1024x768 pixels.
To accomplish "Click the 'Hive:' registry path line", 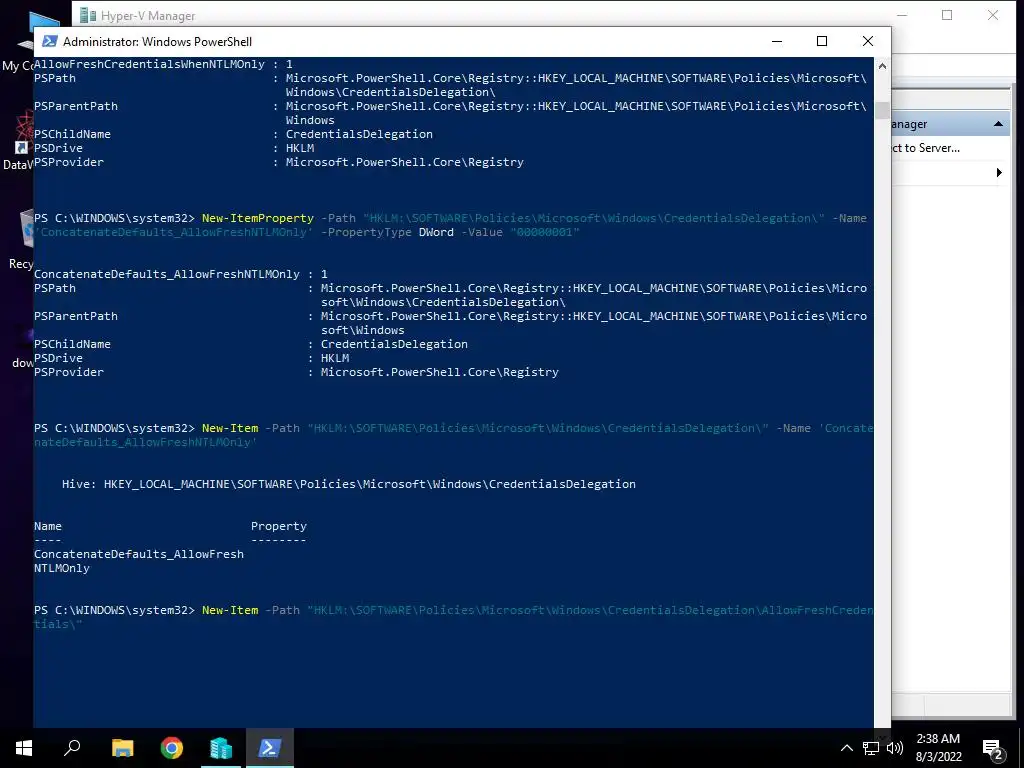I will pyautogui.click(x=349, y=484).
